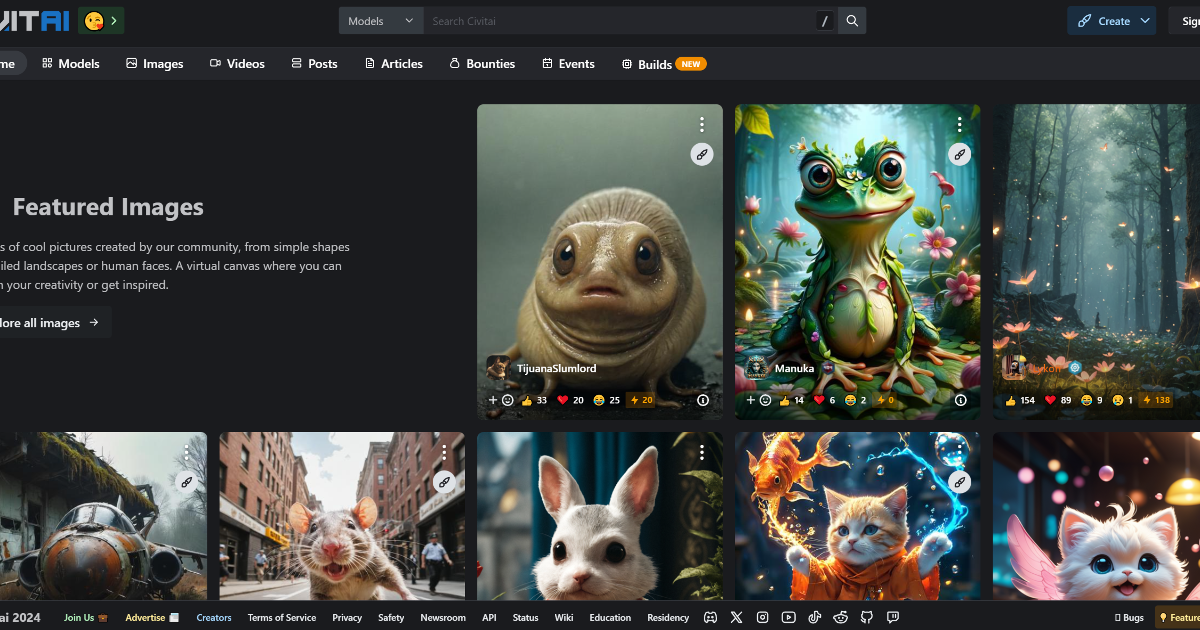The height and width of the screenshot is (630, 1200).
Task: Switch to the Videos tab
Action: pyautogui.click(x=237, y=64)
